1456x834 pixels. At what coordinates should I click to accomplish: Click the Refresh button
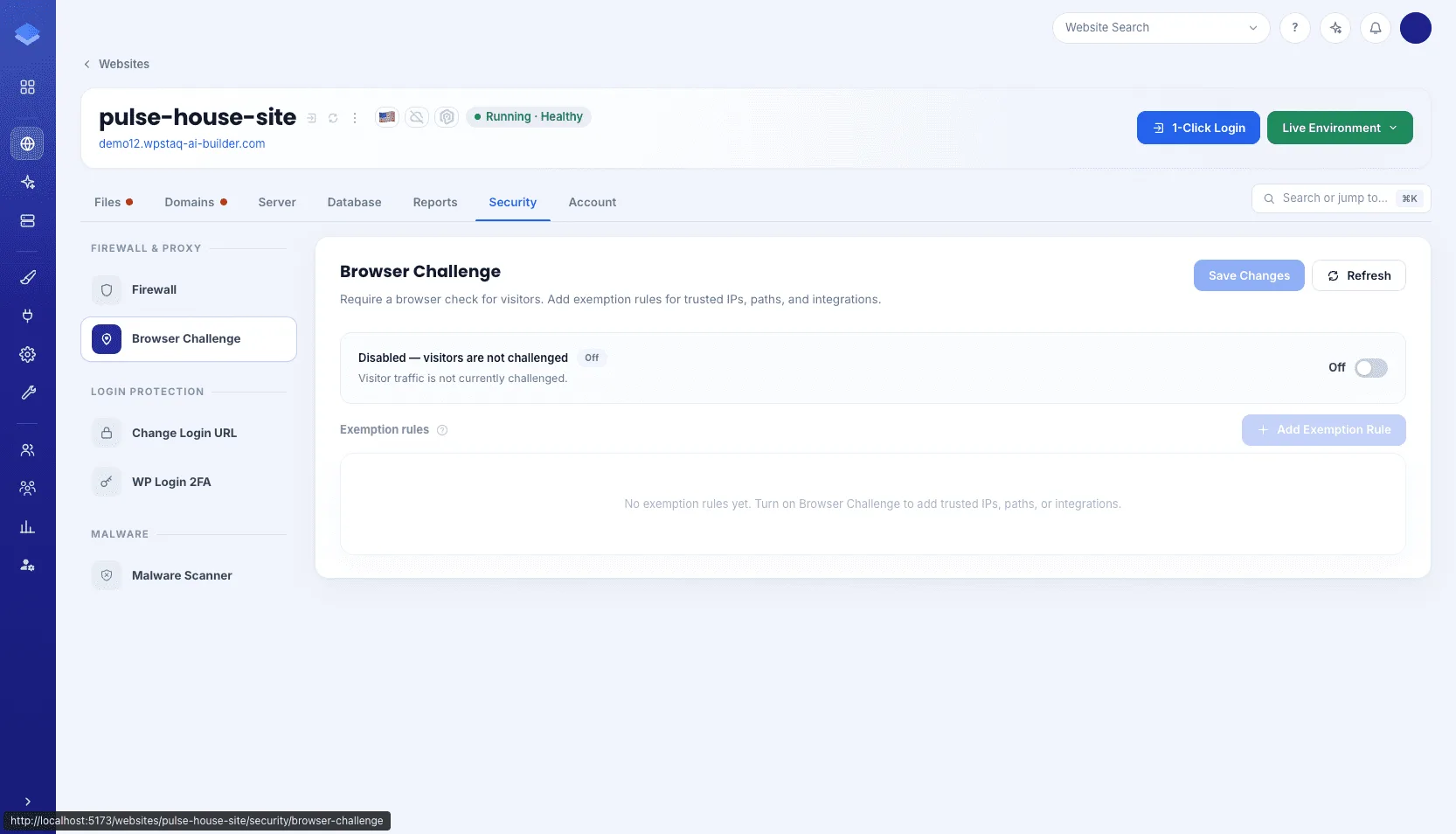(1359, 275)
